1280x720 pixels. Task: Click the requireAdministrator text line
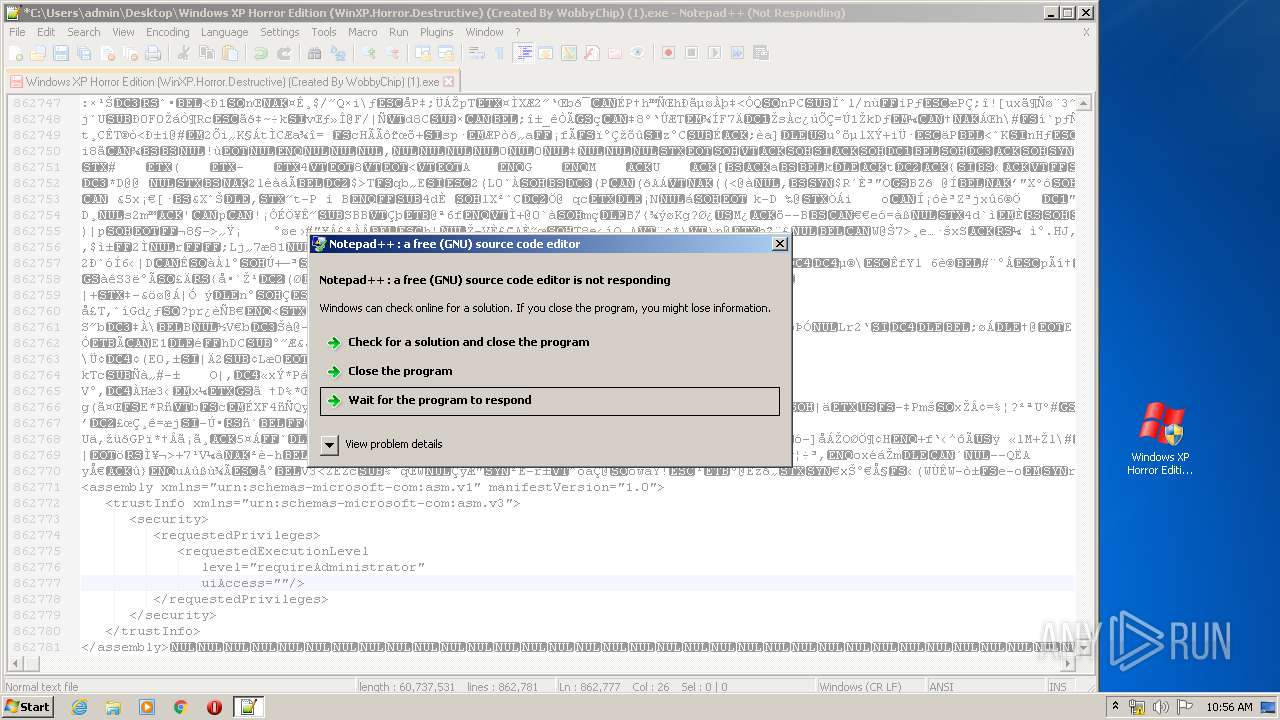pyautogui.click(x=313, y=567)
